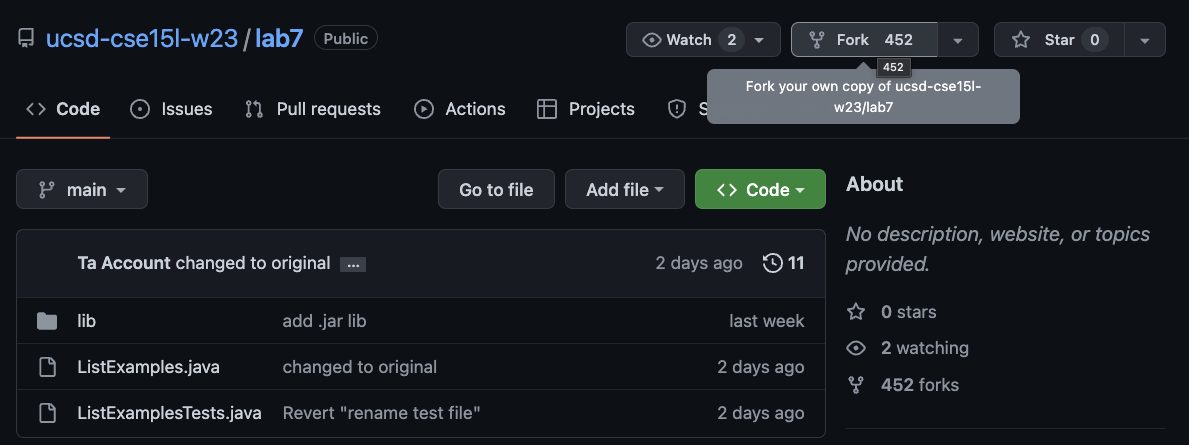Star this repository
The width and height of the screenshot is (1189, 445).
coord(1059,39)
